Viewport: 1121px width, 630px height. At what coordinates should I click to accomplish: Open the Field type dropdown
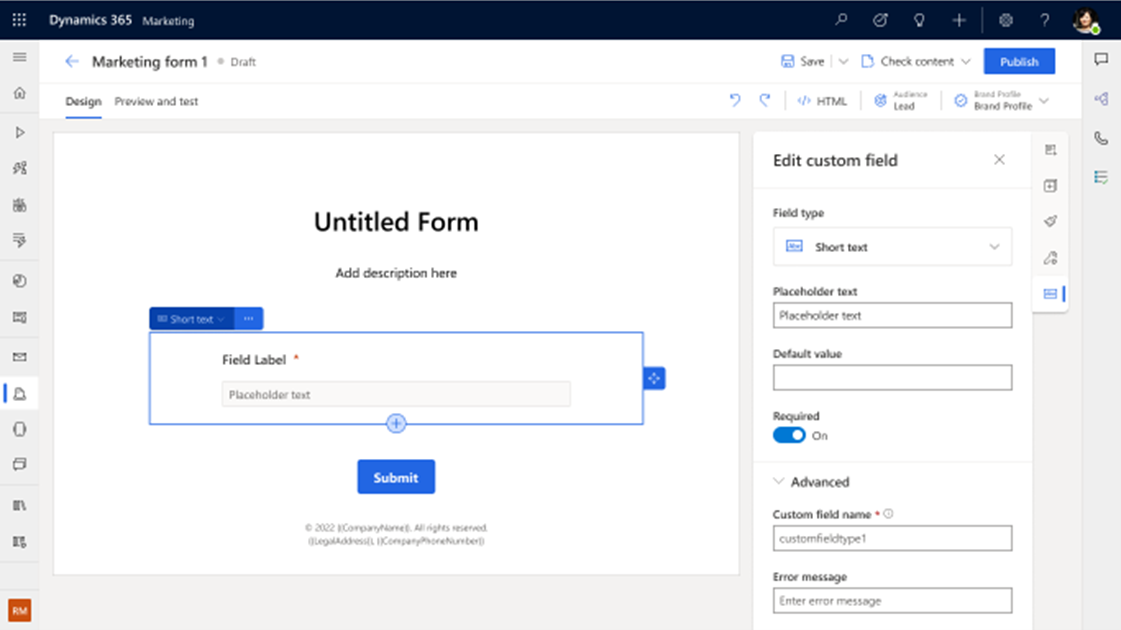892,247
